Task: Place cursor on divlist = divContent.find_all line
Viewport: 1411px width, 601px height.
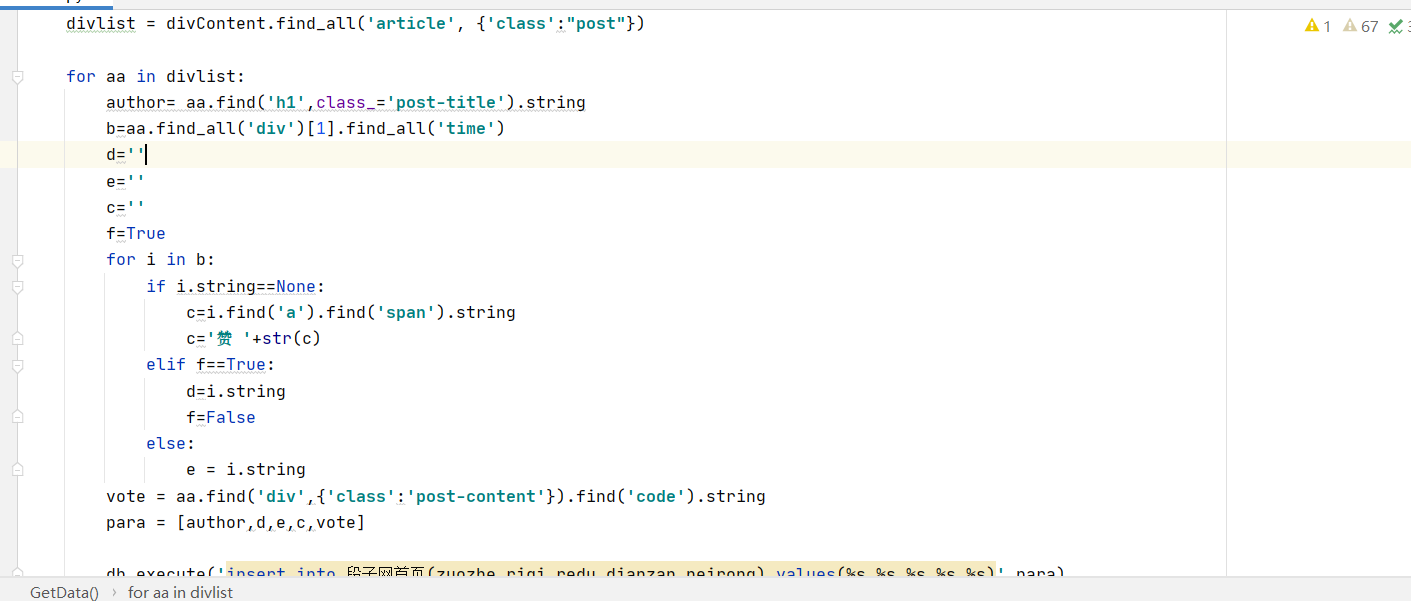Action: 356,24
